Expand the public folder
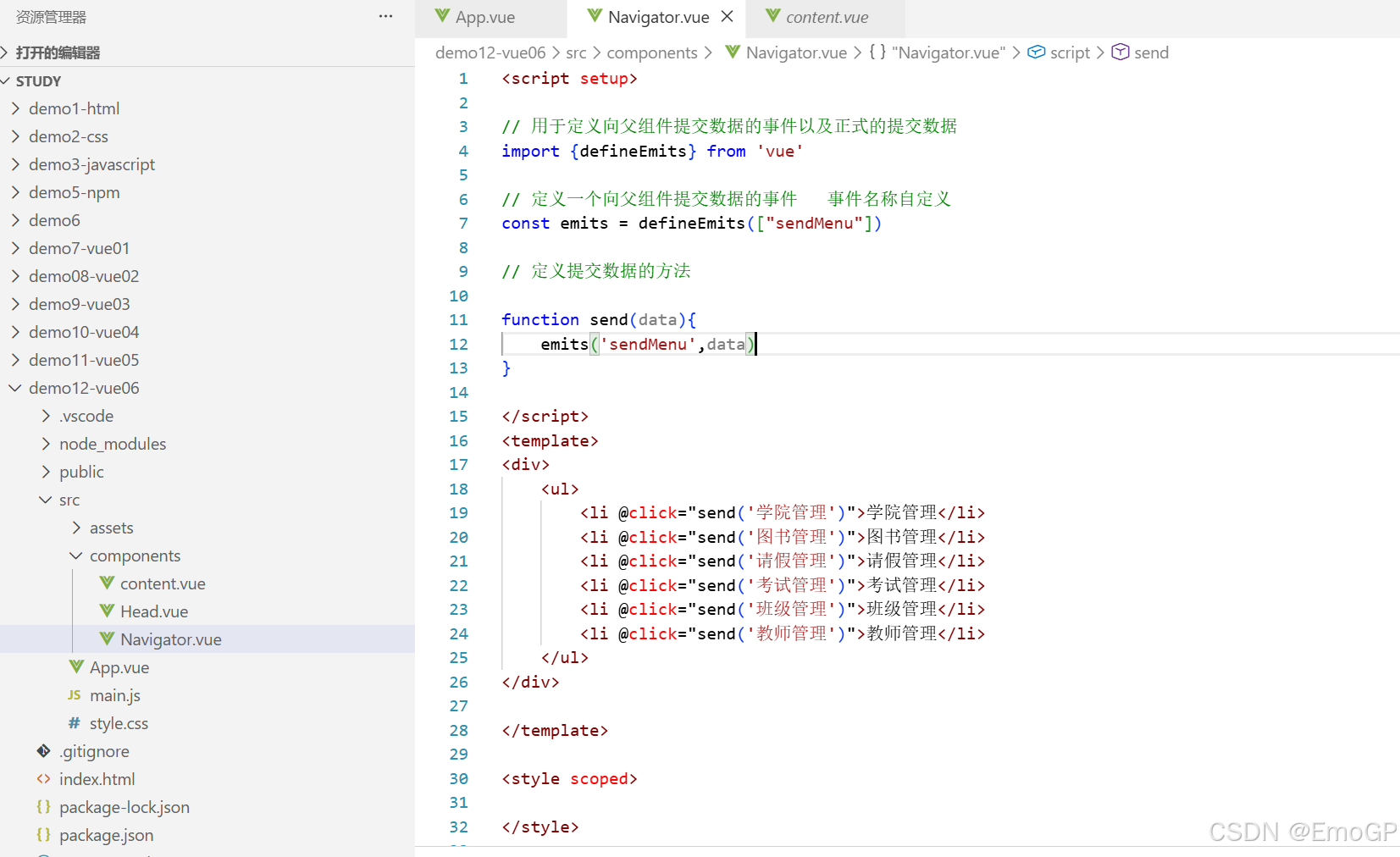 [208, 472]
